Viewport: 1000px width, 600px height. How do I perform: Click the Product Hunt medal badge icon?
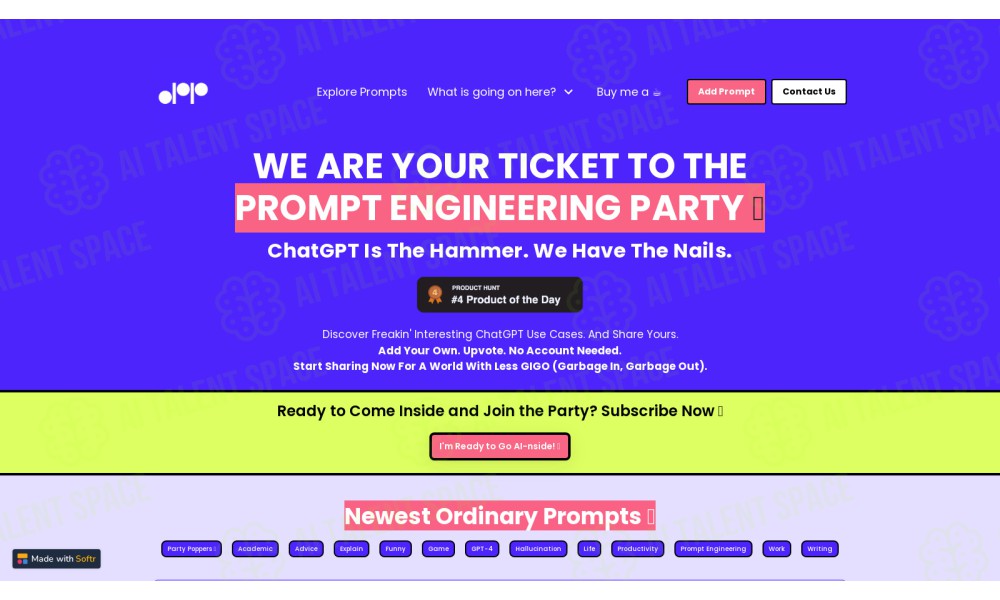click(435, 294)
